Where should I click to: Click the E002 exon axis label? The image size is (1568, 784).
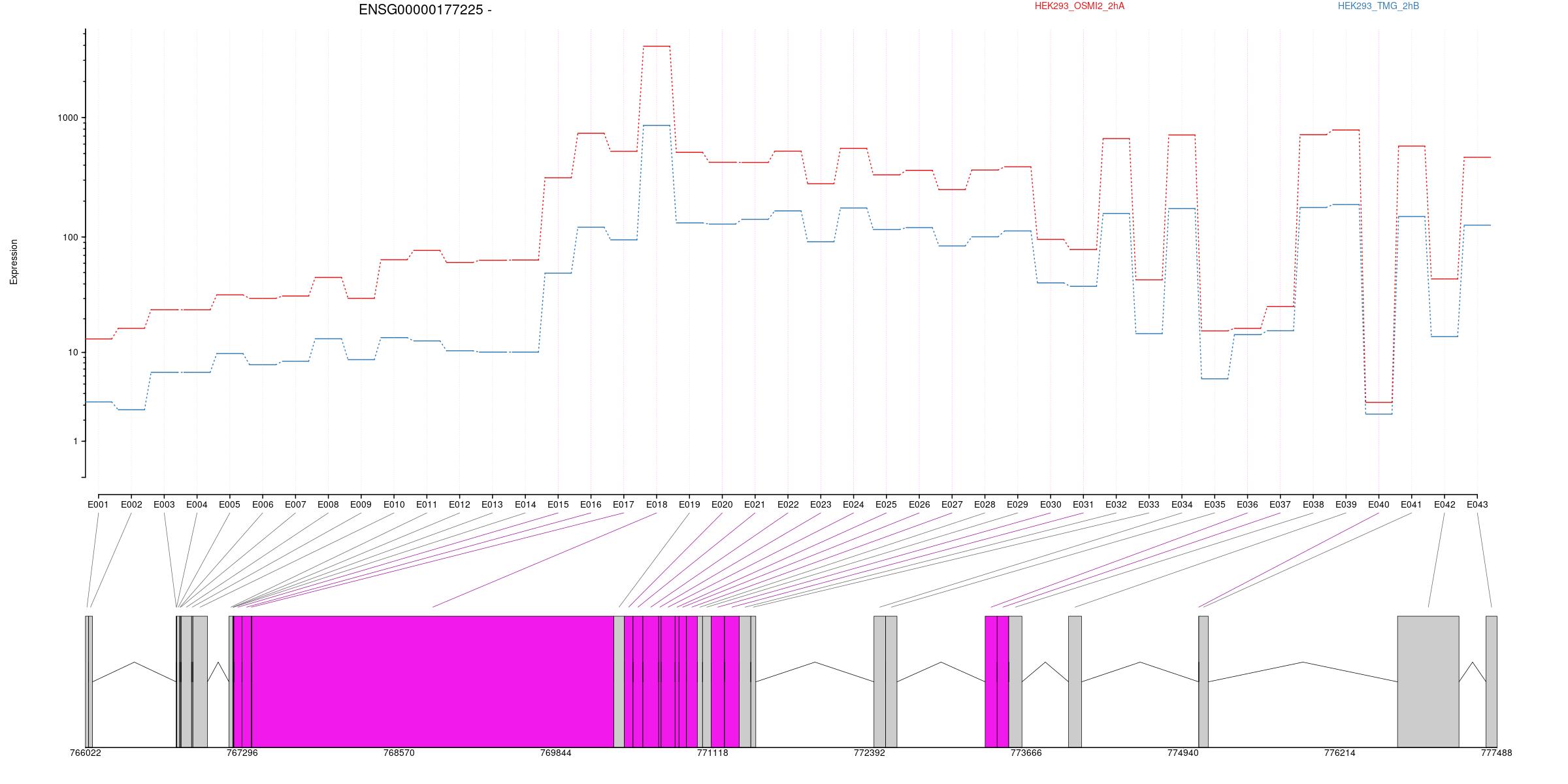131,504
